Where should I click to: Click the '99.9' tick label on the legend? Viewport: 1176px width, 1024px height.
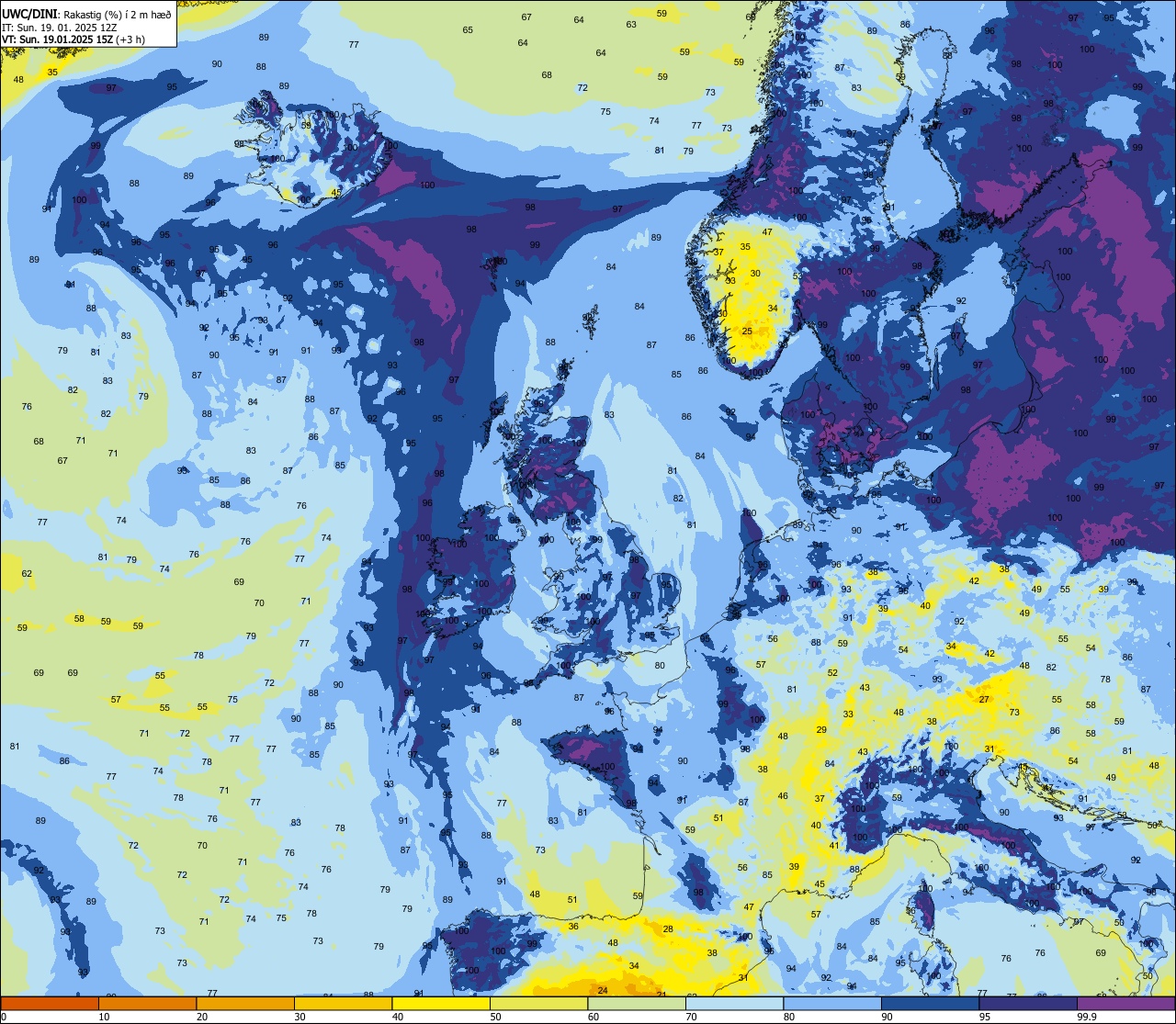(1087, 1017)
